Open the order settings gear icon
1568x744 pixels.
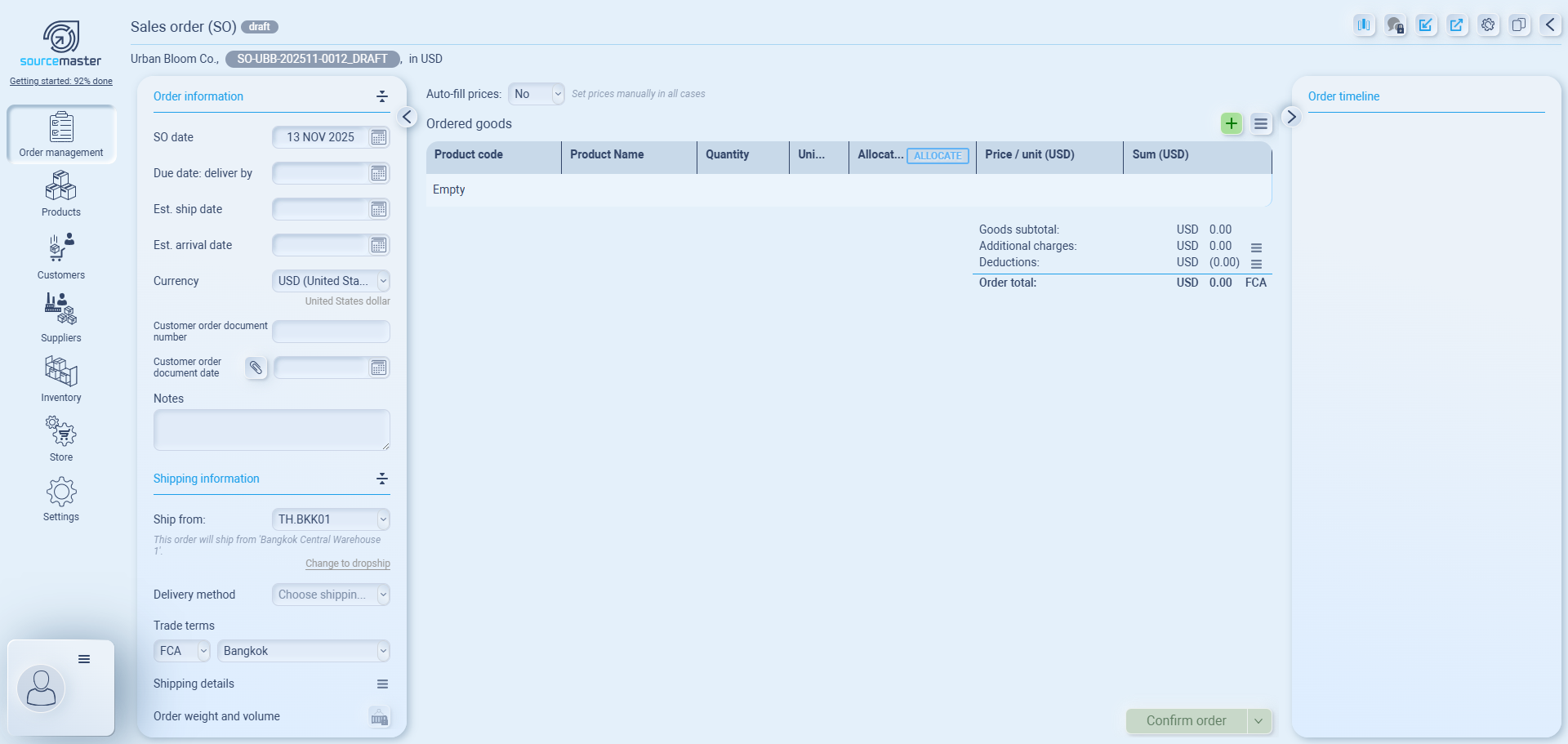[1488, 25]
